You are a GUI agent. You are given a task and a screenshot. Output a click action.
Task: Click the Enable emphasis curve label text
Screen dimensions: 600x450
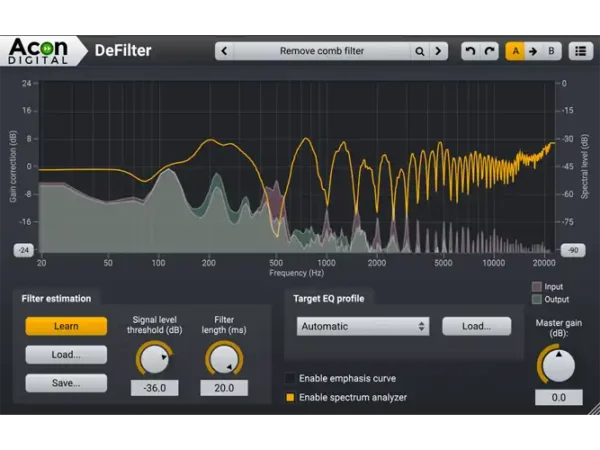pyautogui.click(x=347, y=378)
